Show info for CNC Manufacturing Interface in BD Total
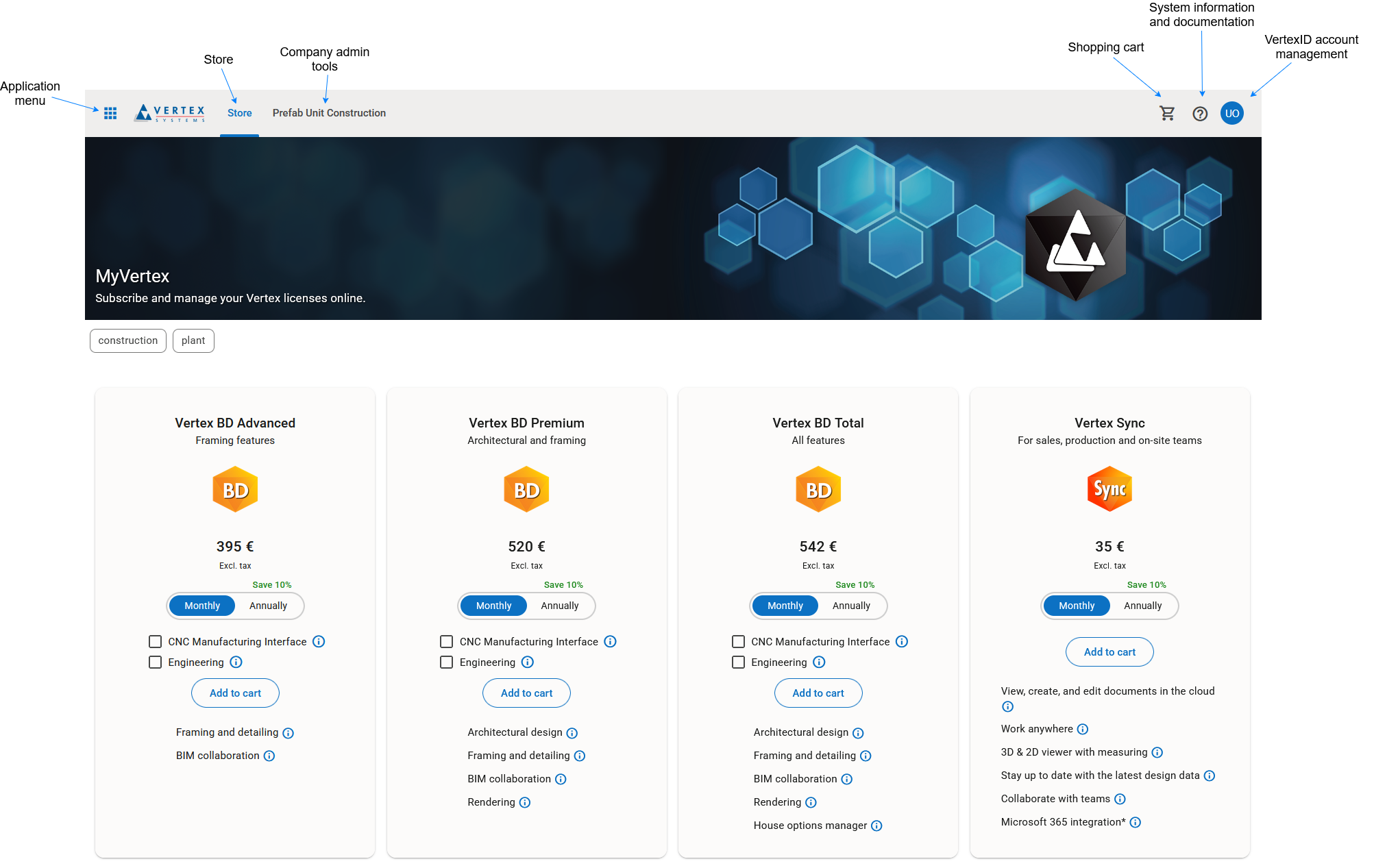The image size is (1374, 868). click(902, 642)
